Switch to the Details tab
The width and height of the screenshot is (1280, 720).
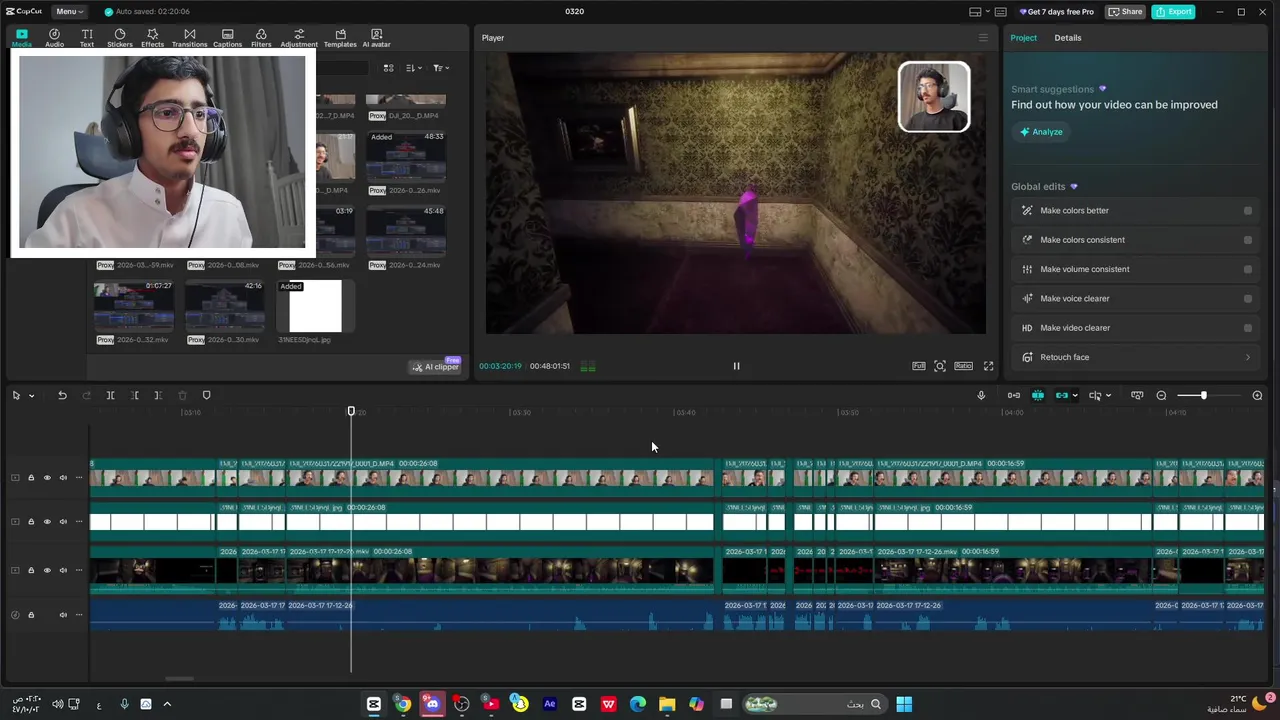click(x=1067, y=38)
